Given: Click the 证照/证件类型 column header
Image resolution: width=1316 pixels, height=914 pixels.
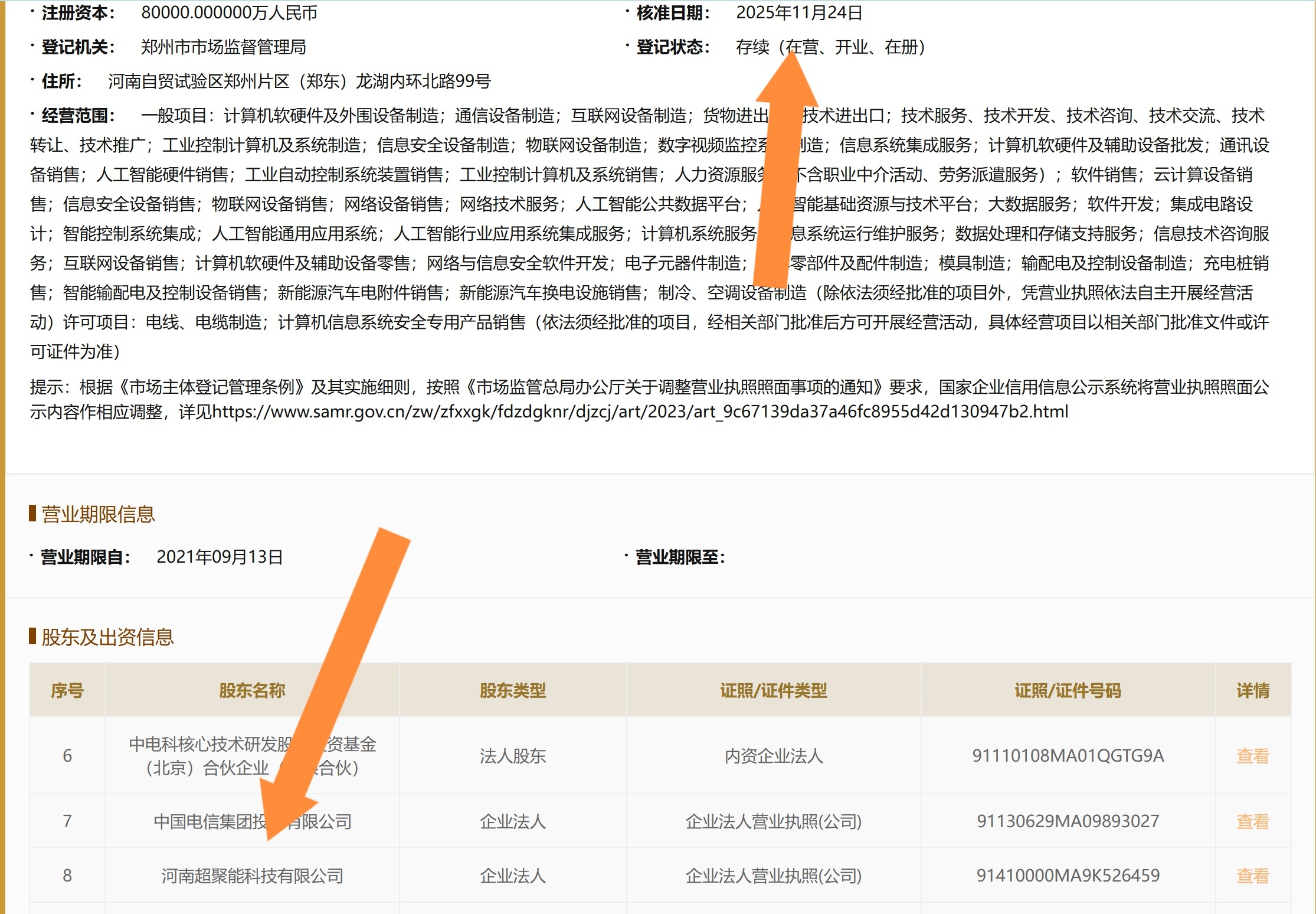Looking at the screenshot, I should (773, 690).
